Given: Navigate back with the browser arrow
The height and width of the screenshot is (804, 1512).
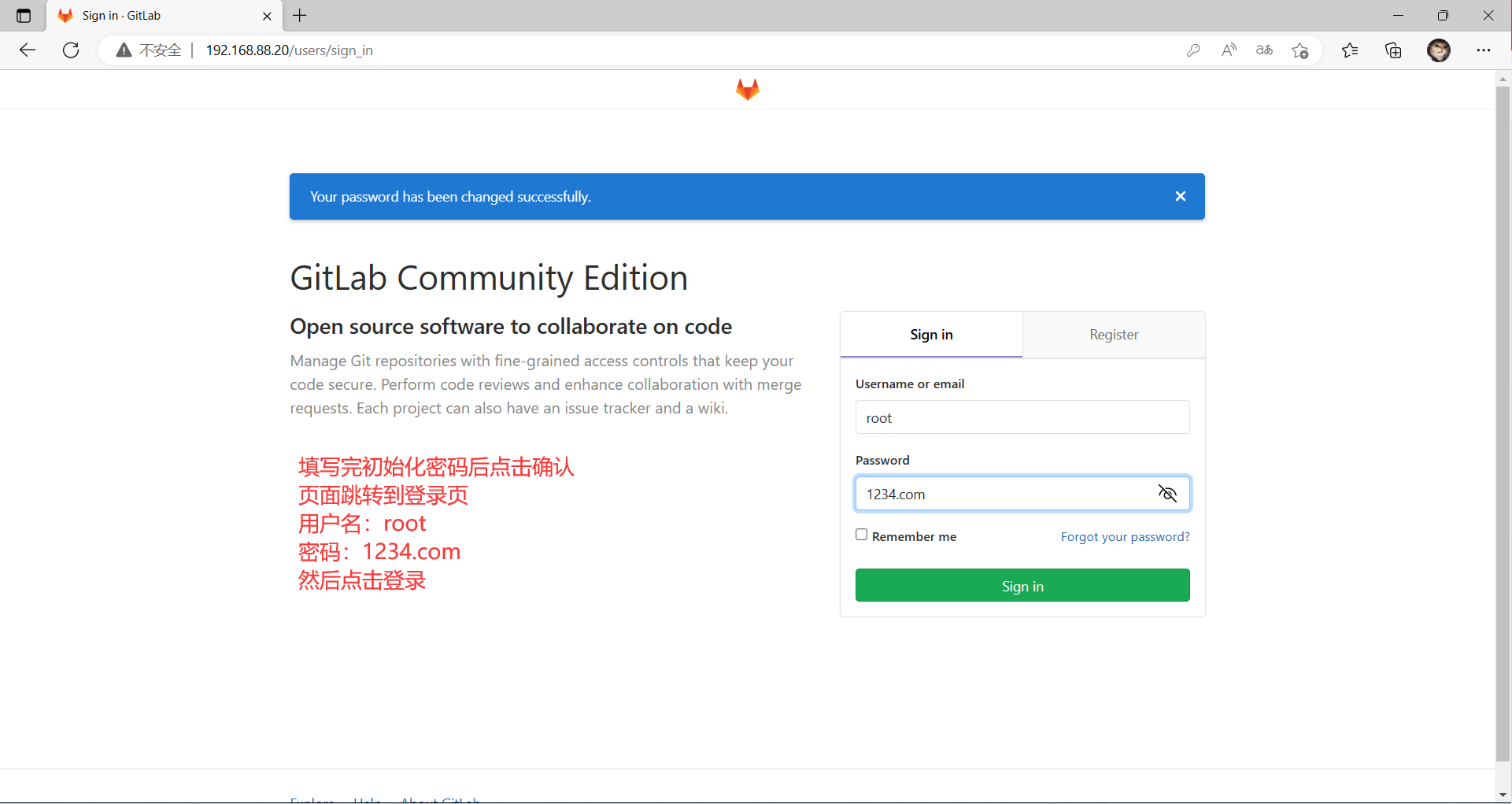Looking at the screenshot, I should coord(27,50).
